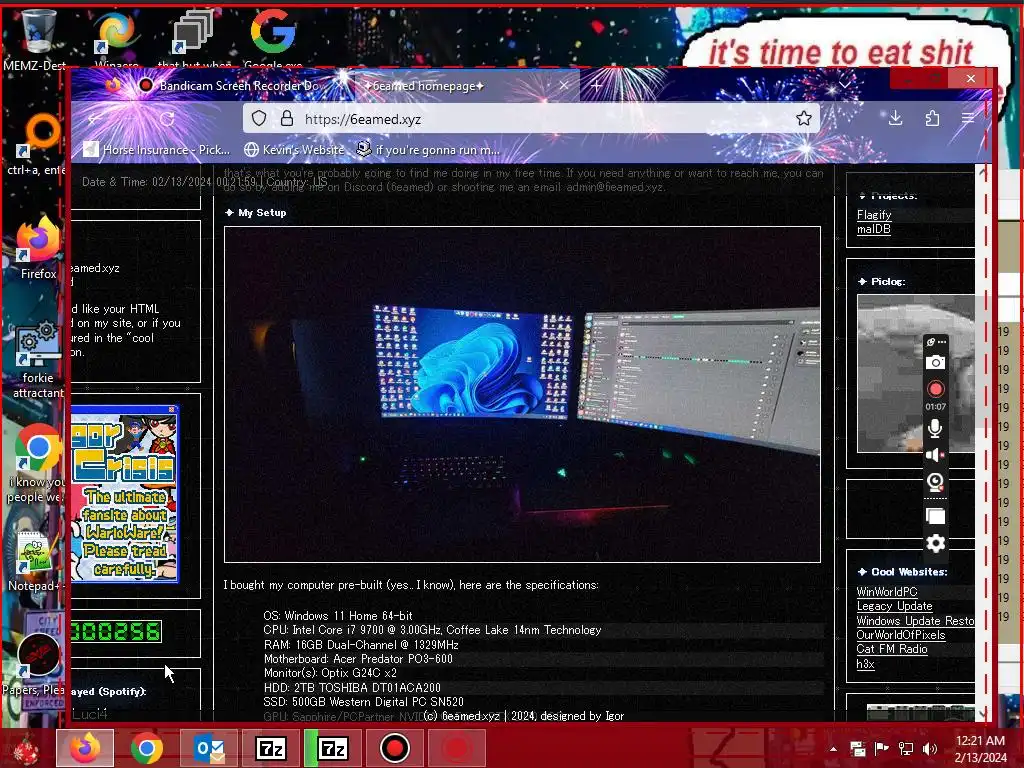The width and height of the screenshot is (1024, 768).
Task: Click the Recycle Bin desktop icon
Action: (38, 31)
